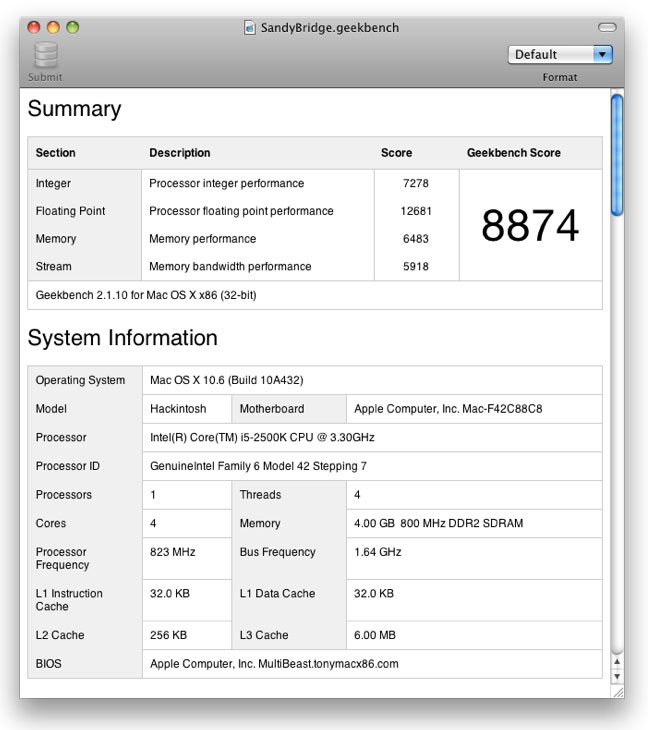
Task: Select the System Information heading
Action: click(122, 338)
